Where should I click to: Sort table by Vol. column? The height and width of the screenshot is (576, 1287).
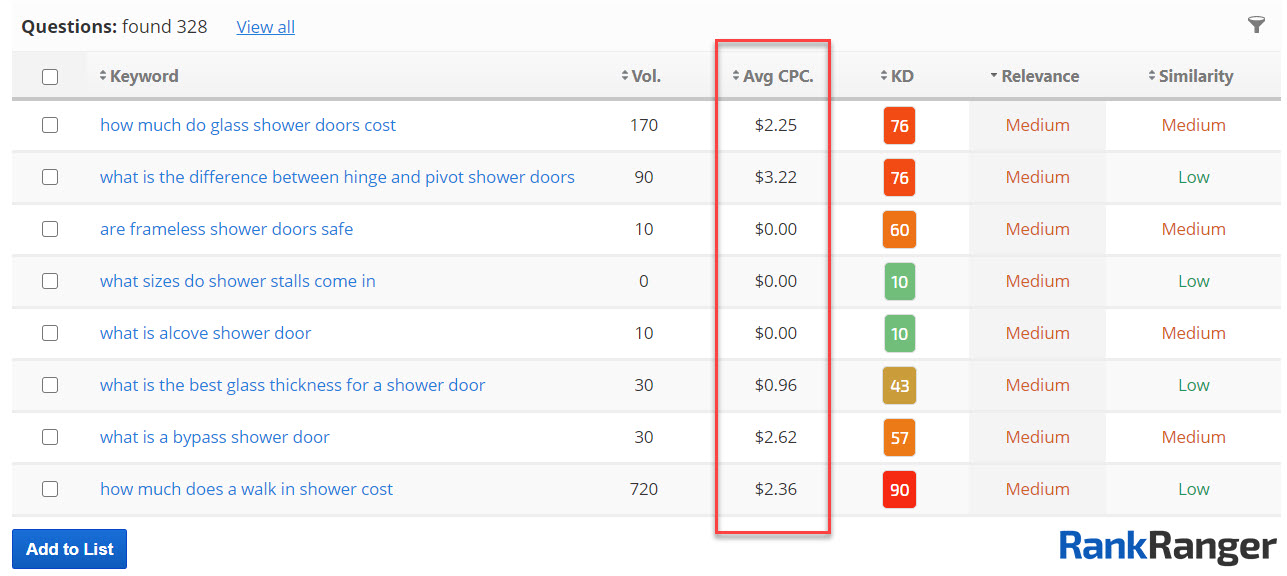click(x=640, y=76)
